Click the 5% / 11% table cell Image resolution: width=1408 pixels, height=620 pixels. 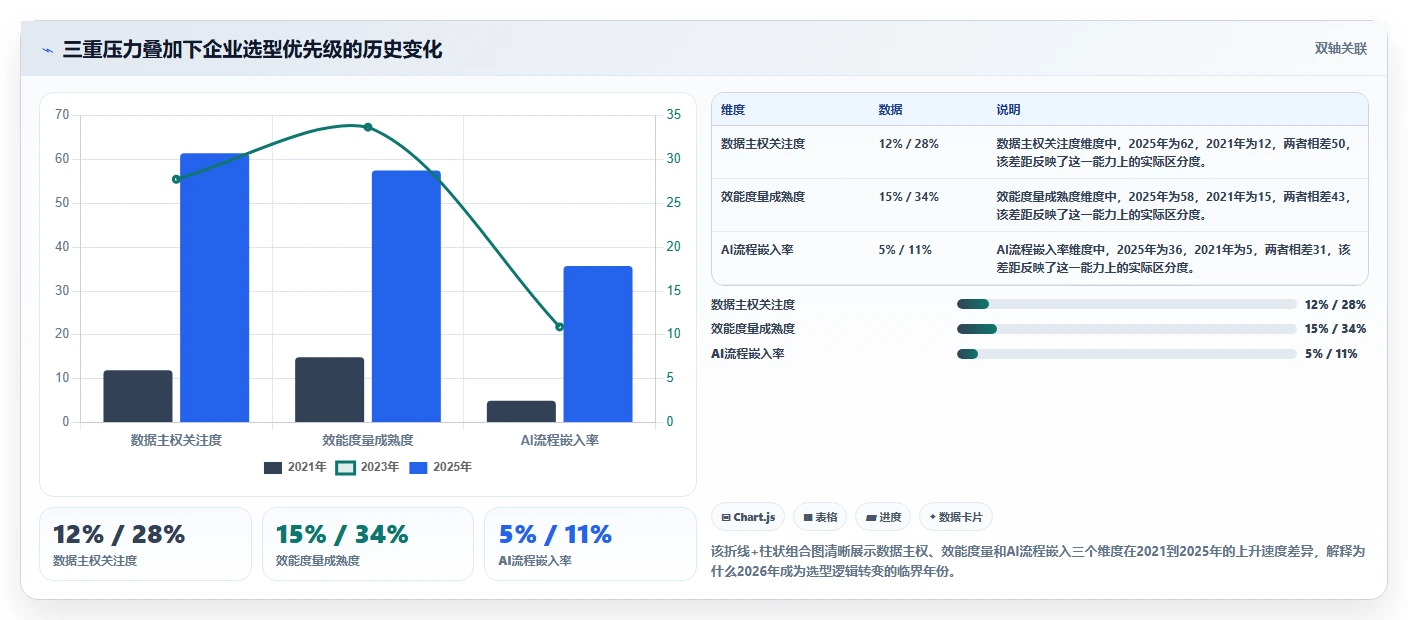click(905, 250)
